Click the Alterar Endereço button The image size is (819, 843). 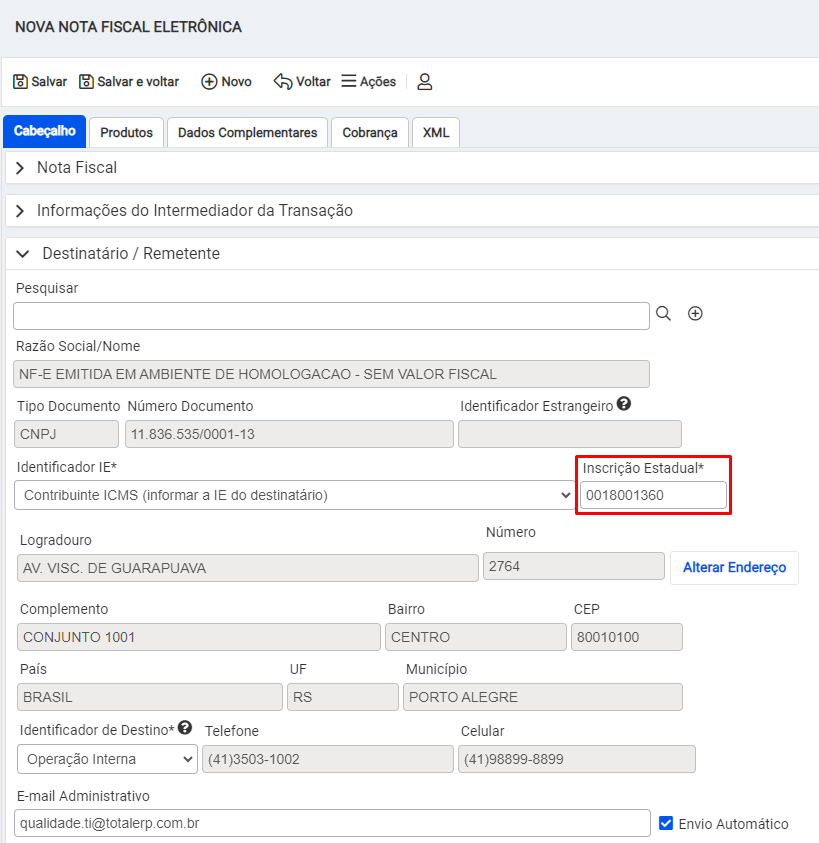pos(735,568)
